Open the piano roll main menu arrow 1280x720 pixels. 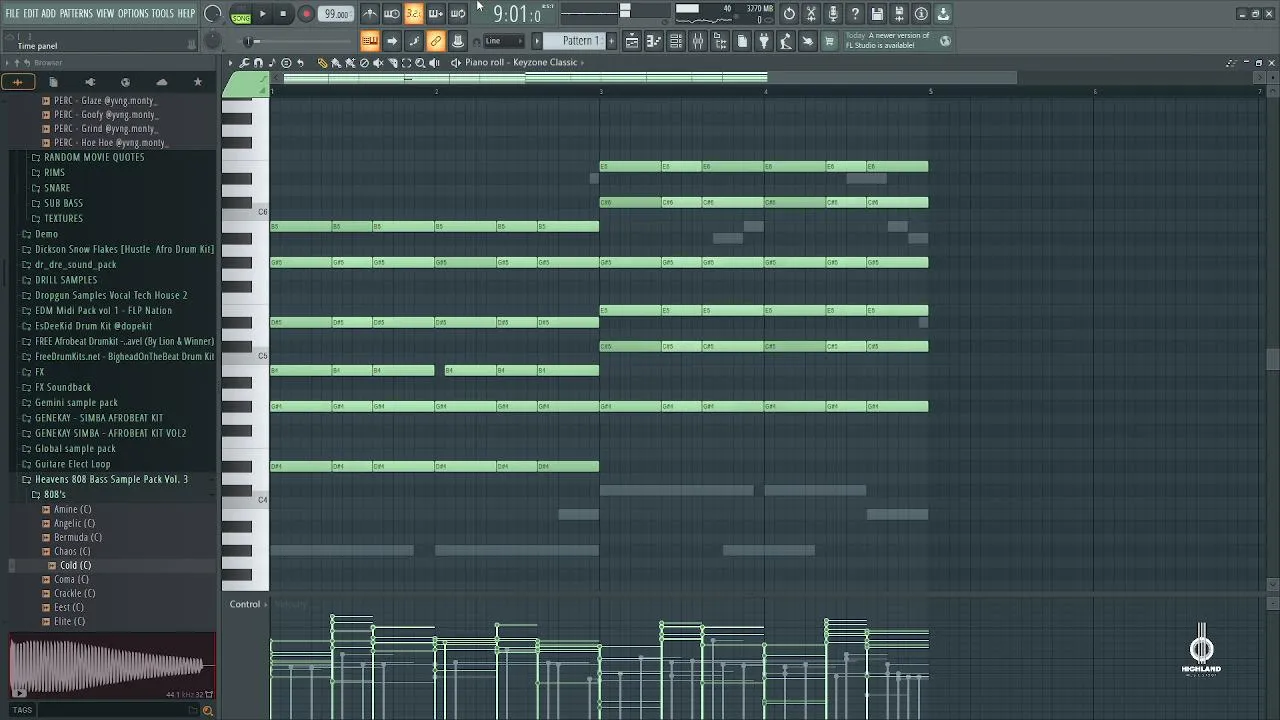pyautogui.click(x=231, y=63)
